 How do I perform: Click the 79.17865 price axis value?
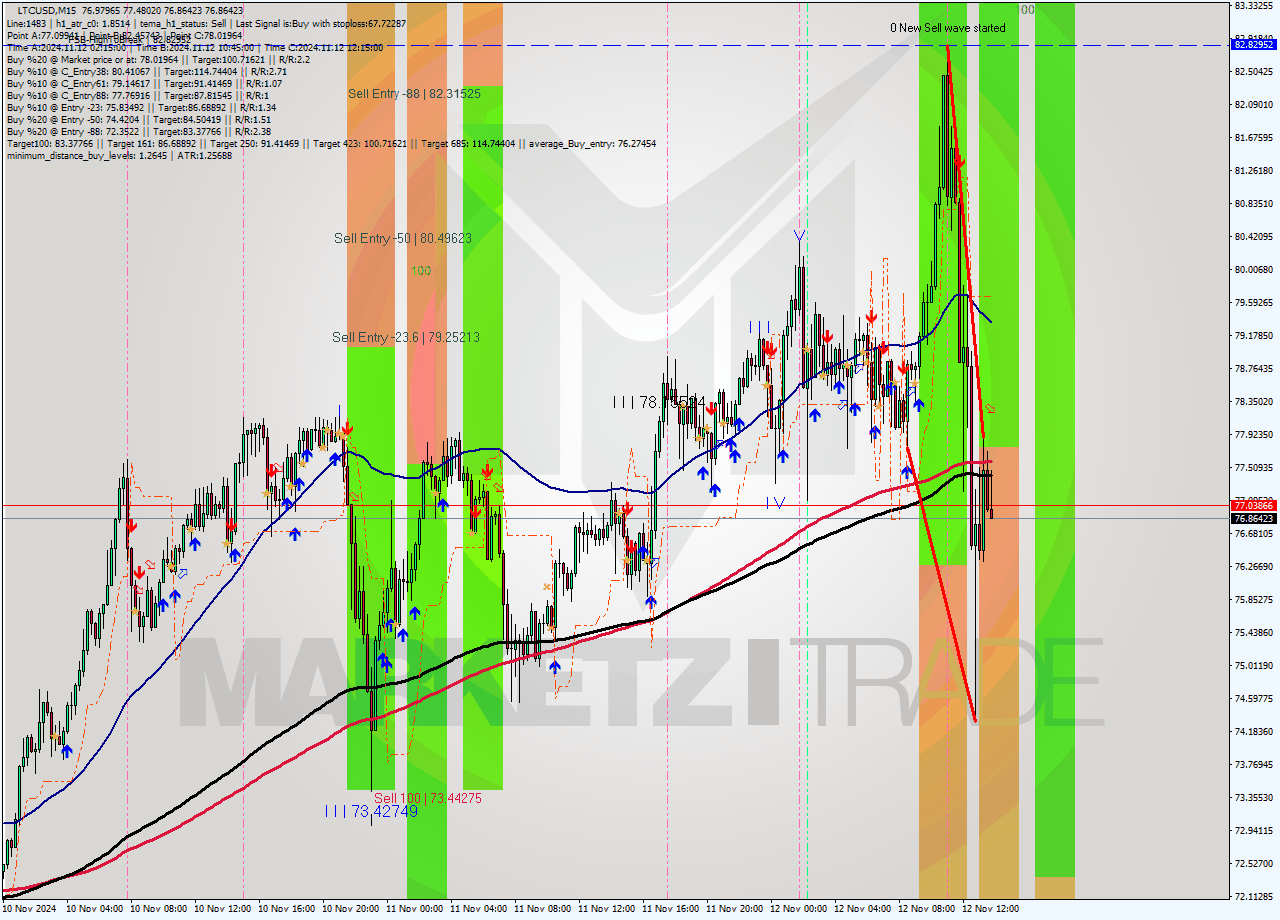(1253, 335)
